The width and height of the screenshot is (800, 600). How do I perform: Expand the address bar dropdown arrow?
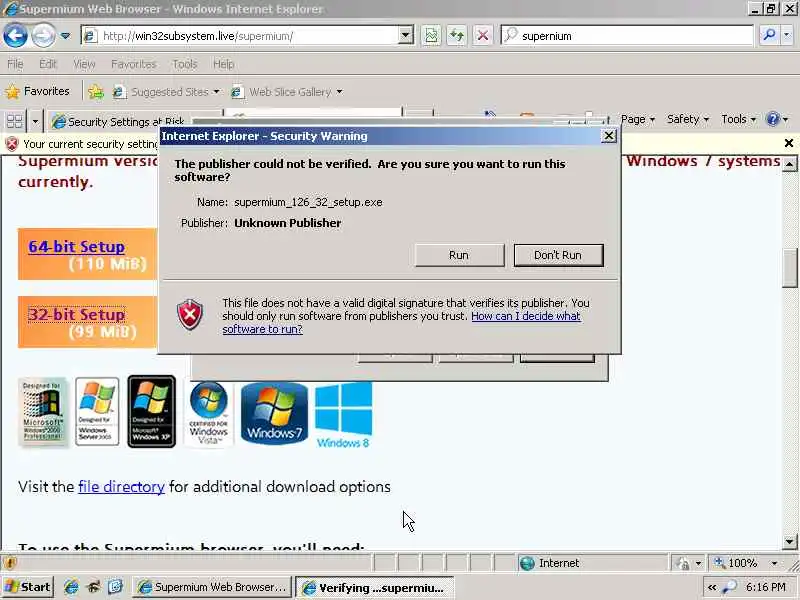tap(406, 36)
